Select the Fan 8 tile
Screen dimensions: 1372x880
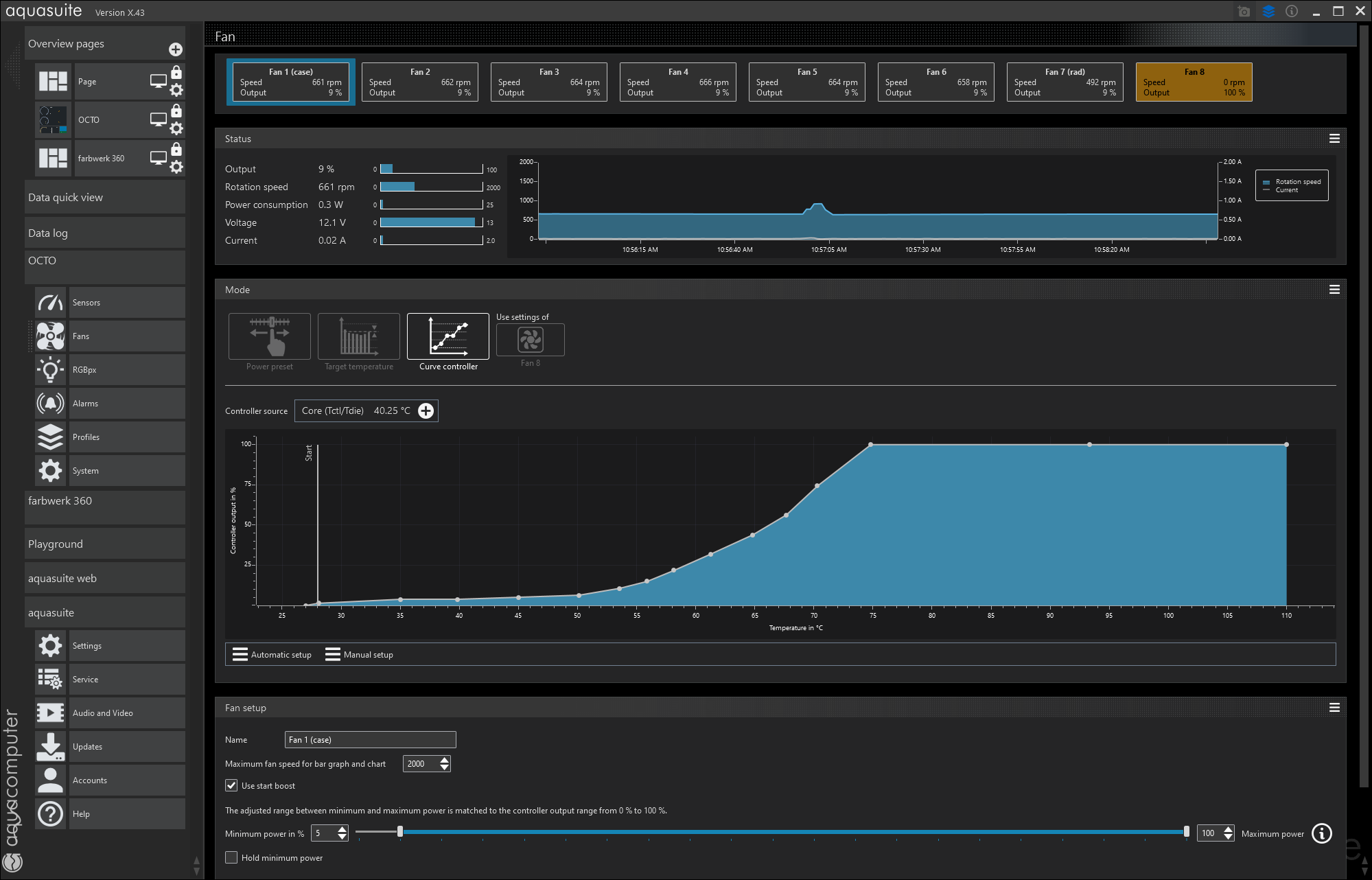click(1194, 82)
